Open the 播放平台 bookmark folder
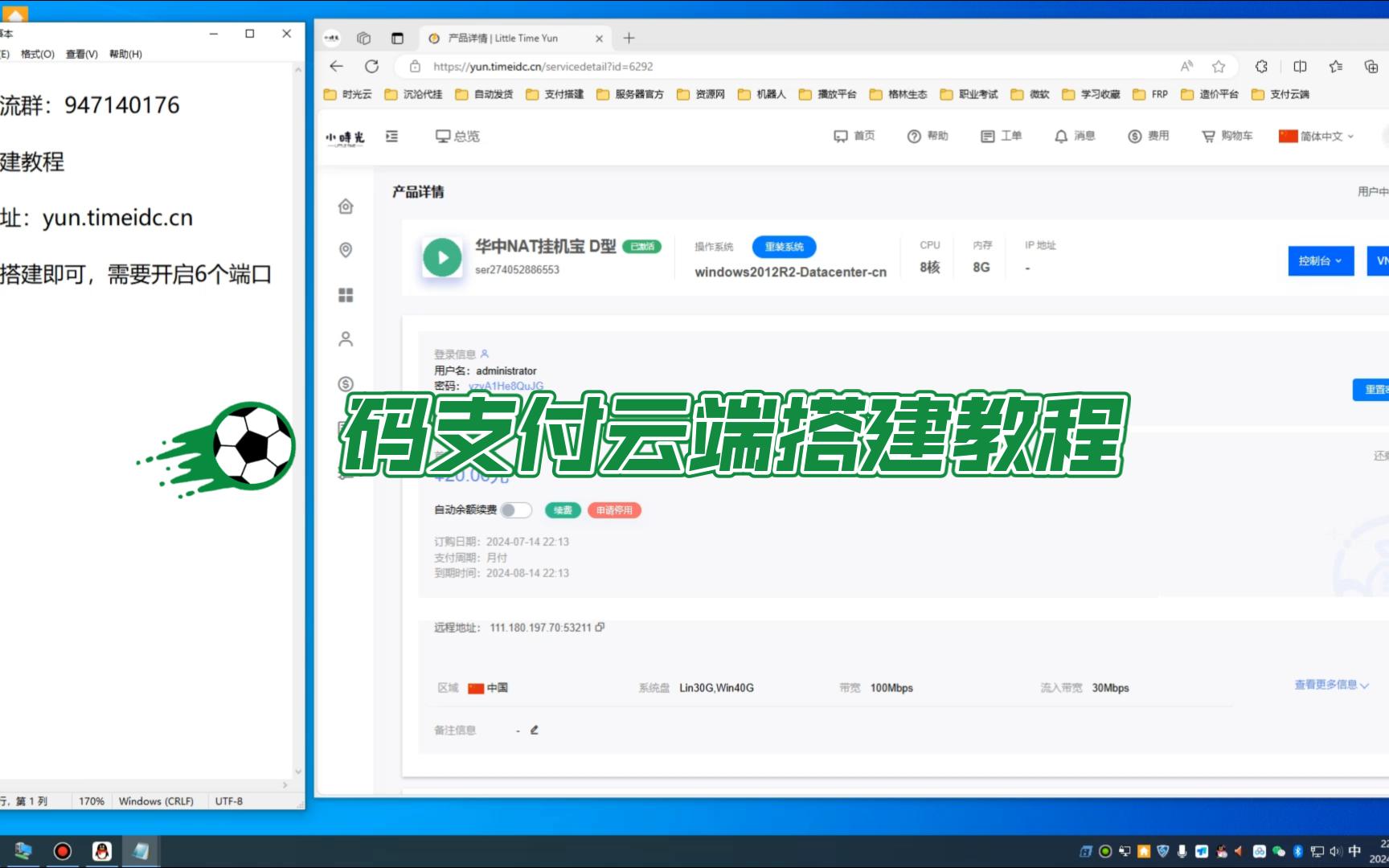This screenshot has width=1389, height=868. (x=829, y=94)
